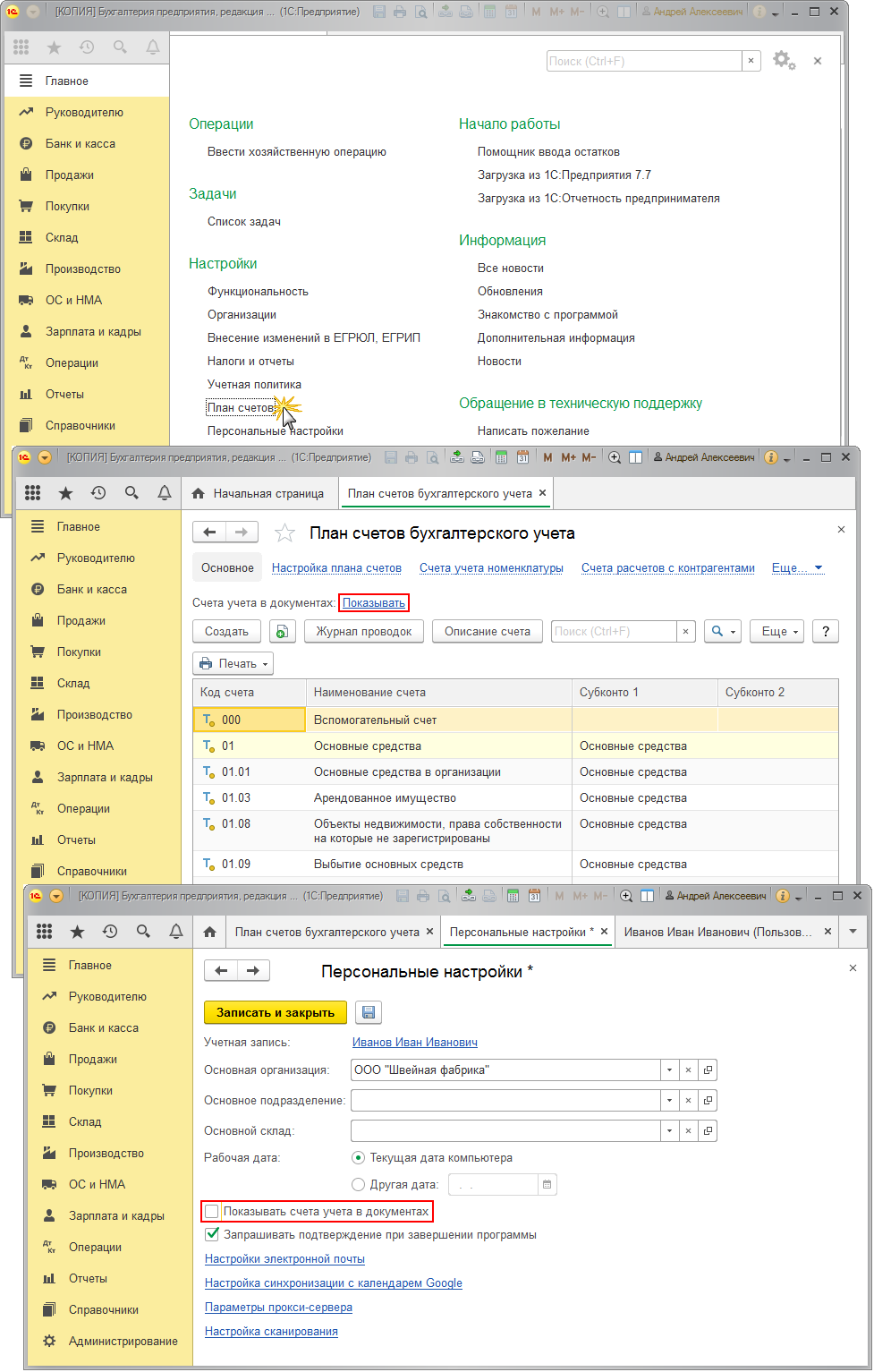Select the Другая дата radio button
The image size is (874, 1372).
(x=359, y=1185)
